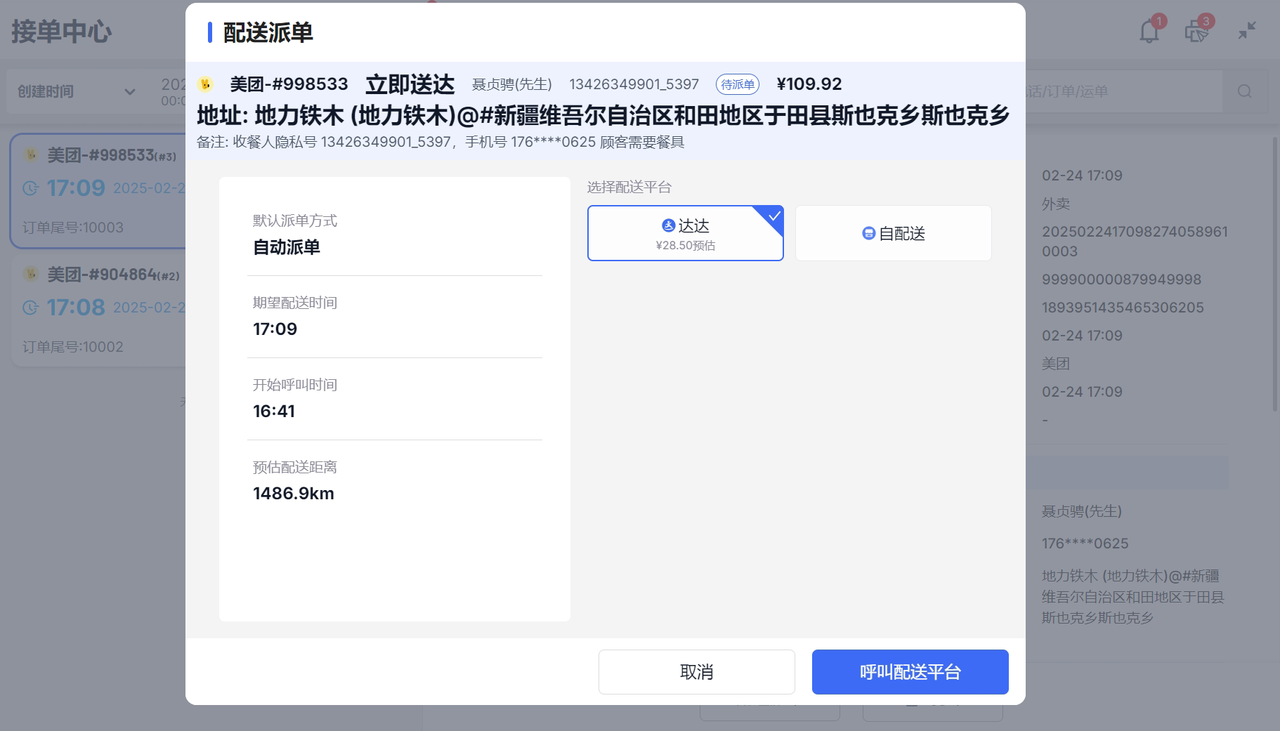Click the 接单中心 page title
Screen dimensions: 1280x731
(x=62, y=31)
